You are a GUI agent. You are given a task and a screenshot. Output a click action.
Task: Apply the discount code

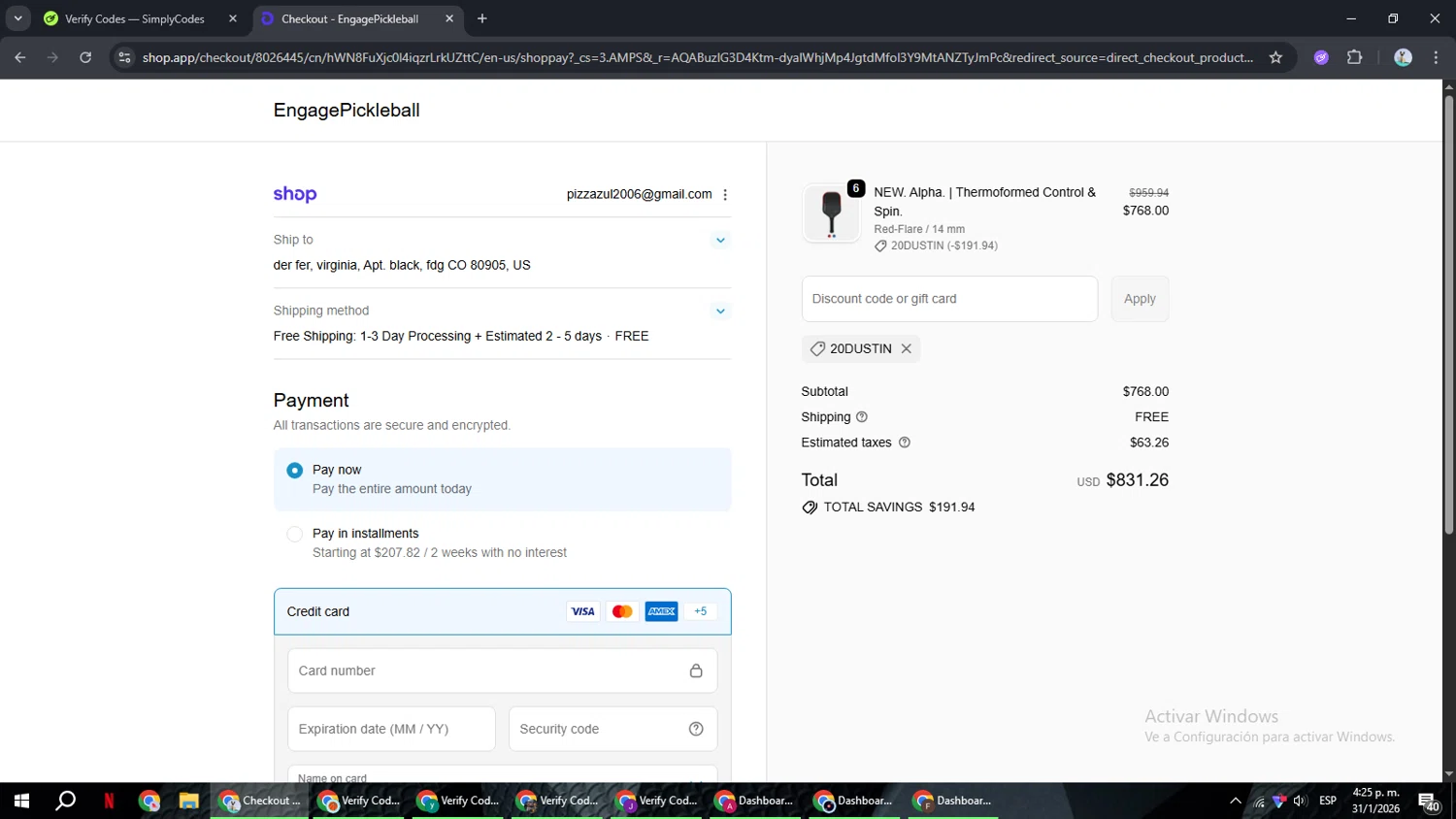[1140, 299]
